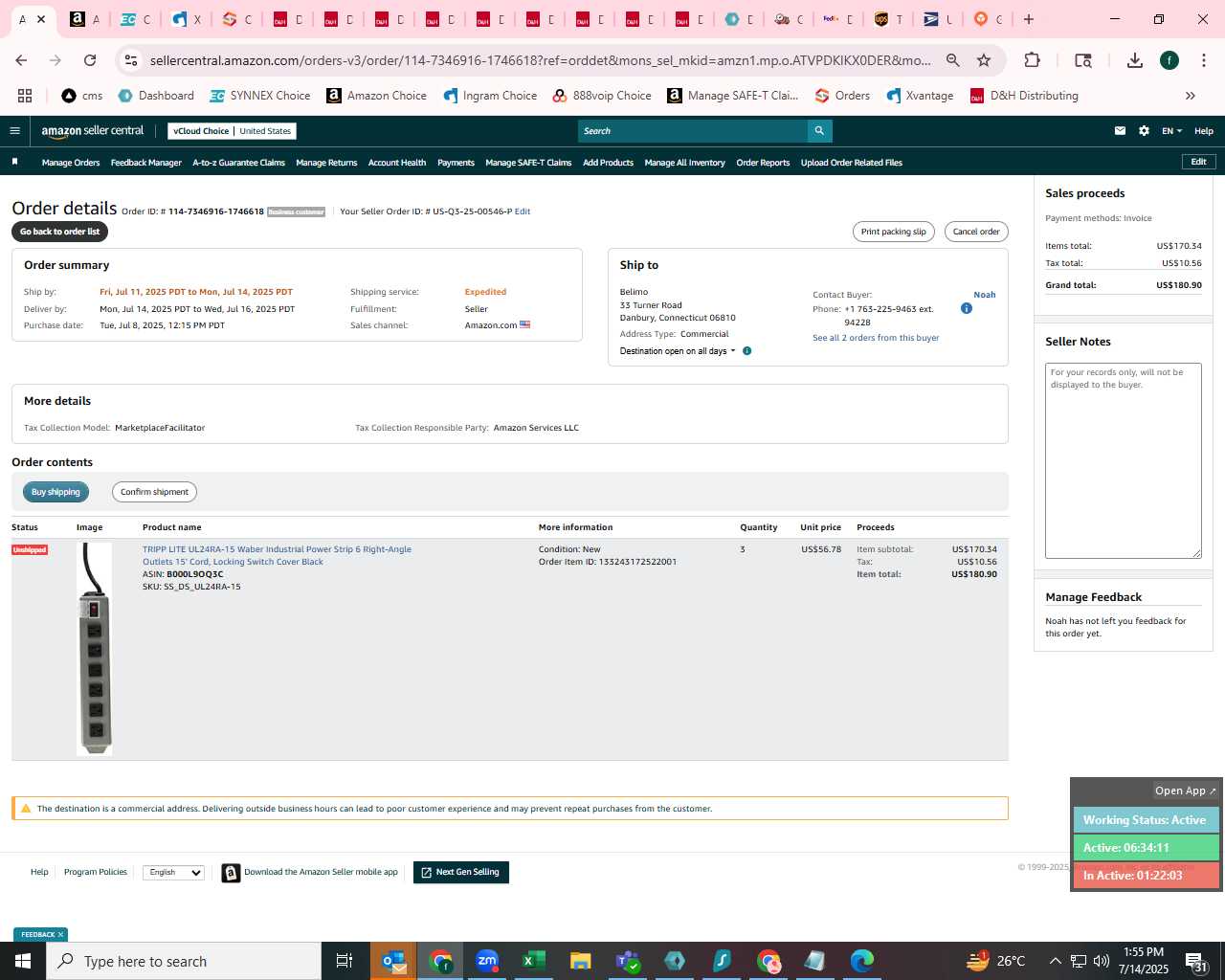Viewport: 1225px width, 980px height.
Task: Click Confirm shipment button
Action: [x=154, y=492]
